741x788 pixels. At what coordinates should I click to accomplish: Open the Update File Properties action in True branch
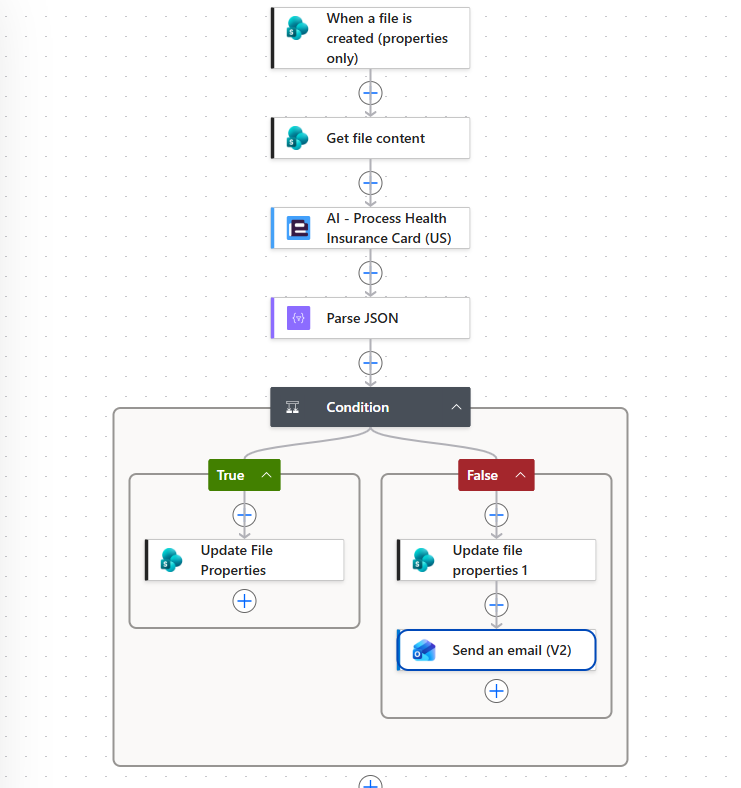point(244,560)
